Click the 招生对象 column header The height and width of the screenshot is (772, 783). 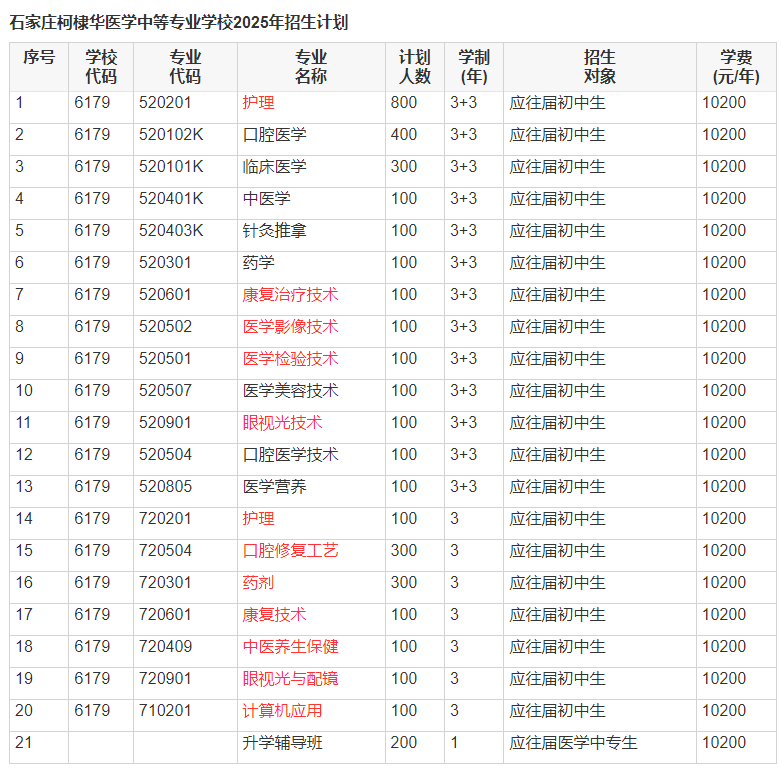(x=599, y=67)
